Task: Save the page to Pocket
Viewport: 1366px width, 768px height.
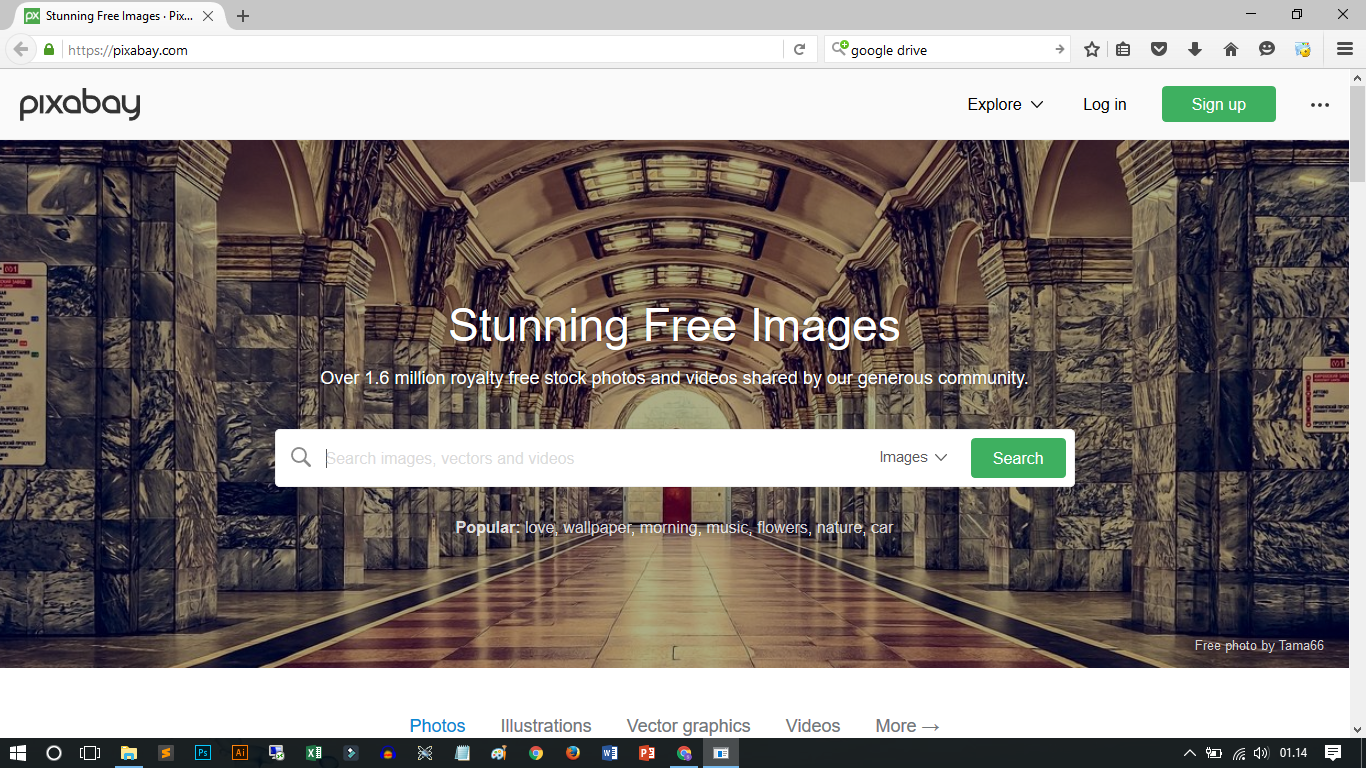Action: [1159, 49]
